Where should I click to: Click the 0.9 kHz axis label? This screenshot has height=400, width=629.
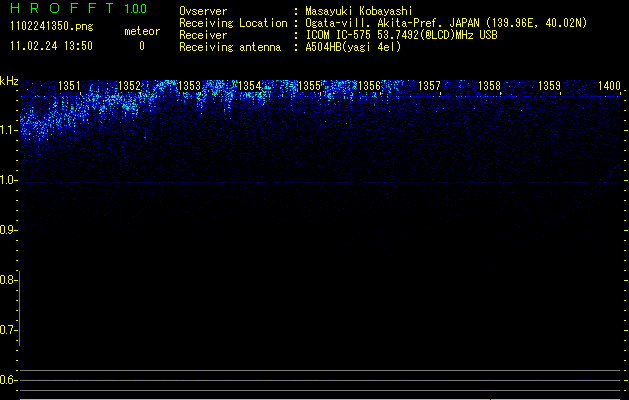(8, 230)
